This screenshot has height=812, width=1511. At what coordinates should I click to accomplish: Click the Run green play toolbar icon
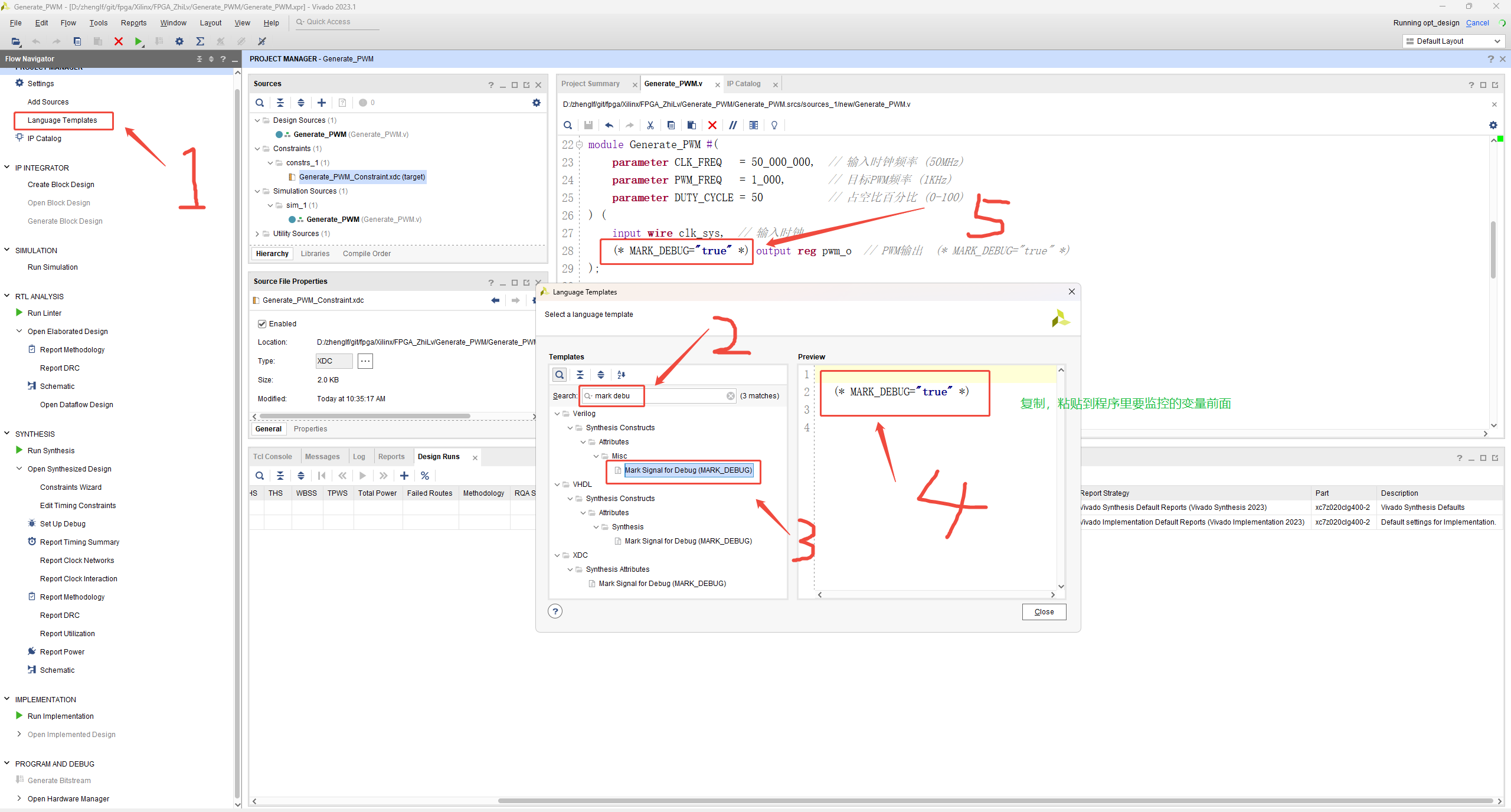pyautogui.click(x=138, y=41)
